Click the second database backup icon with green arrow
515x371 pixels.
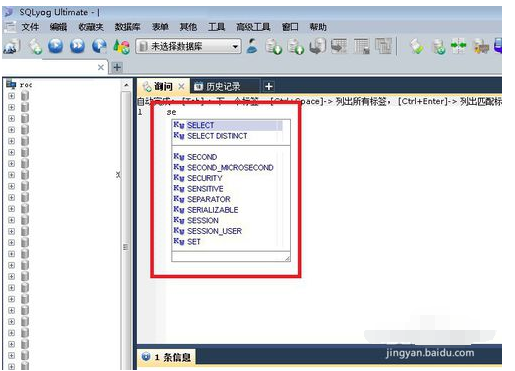[x=295, y=46]
